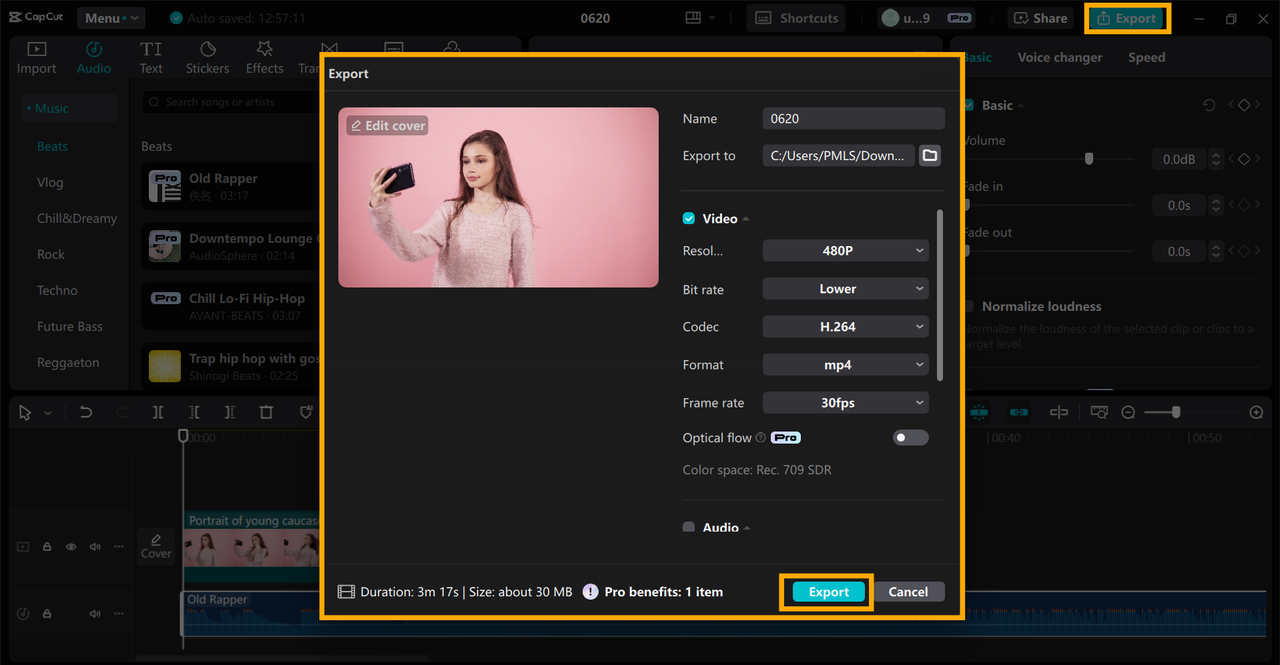This screenshot has height=665, width=1280.
Task: Switch to the Voice changer tab
Action: pyautogui.click(x=1060, y=57)
